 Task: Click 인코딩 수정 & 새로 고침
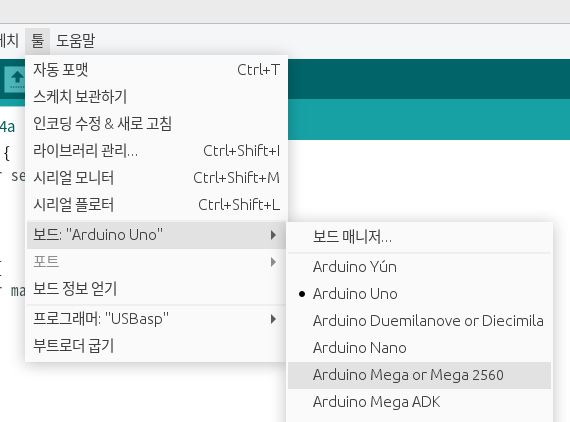pos(156,124)
